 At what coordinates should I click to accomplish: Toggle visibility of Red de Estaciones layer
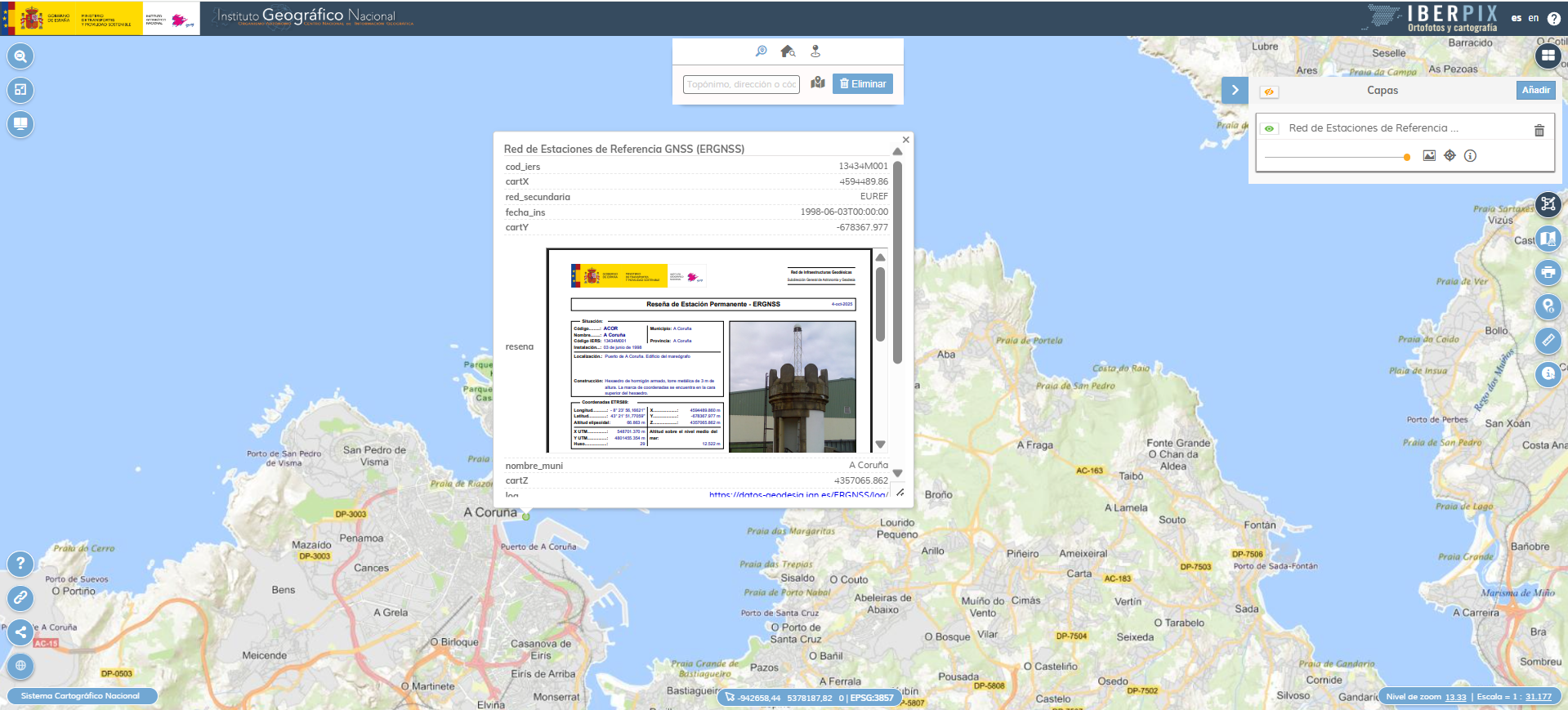[1269, 128]
